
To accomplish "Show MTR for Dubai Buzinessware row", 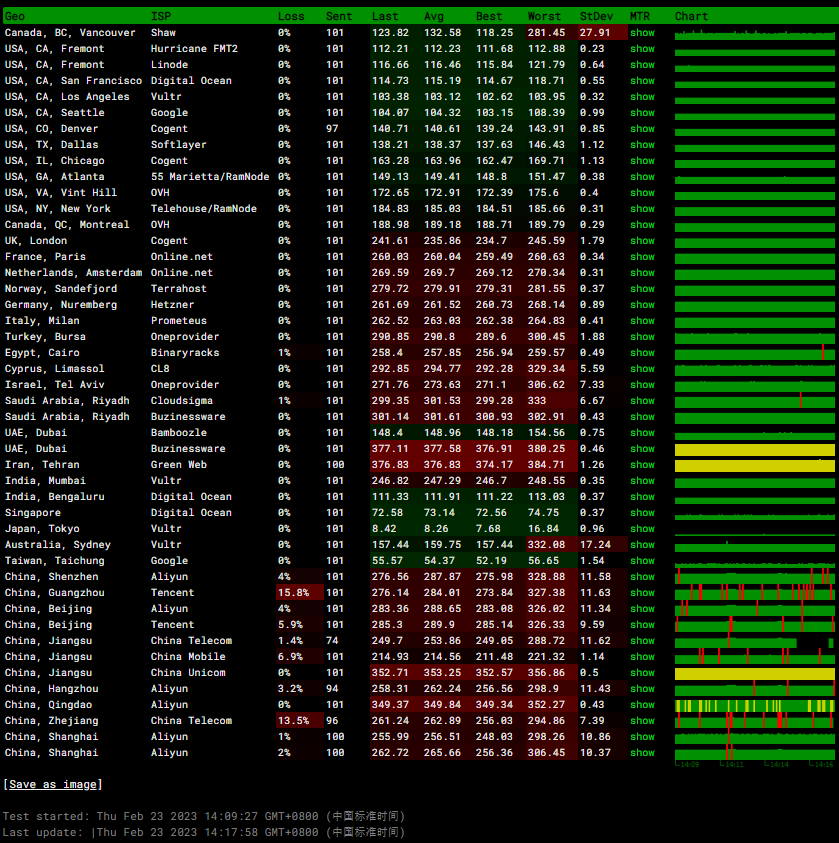I will [642, 449].
